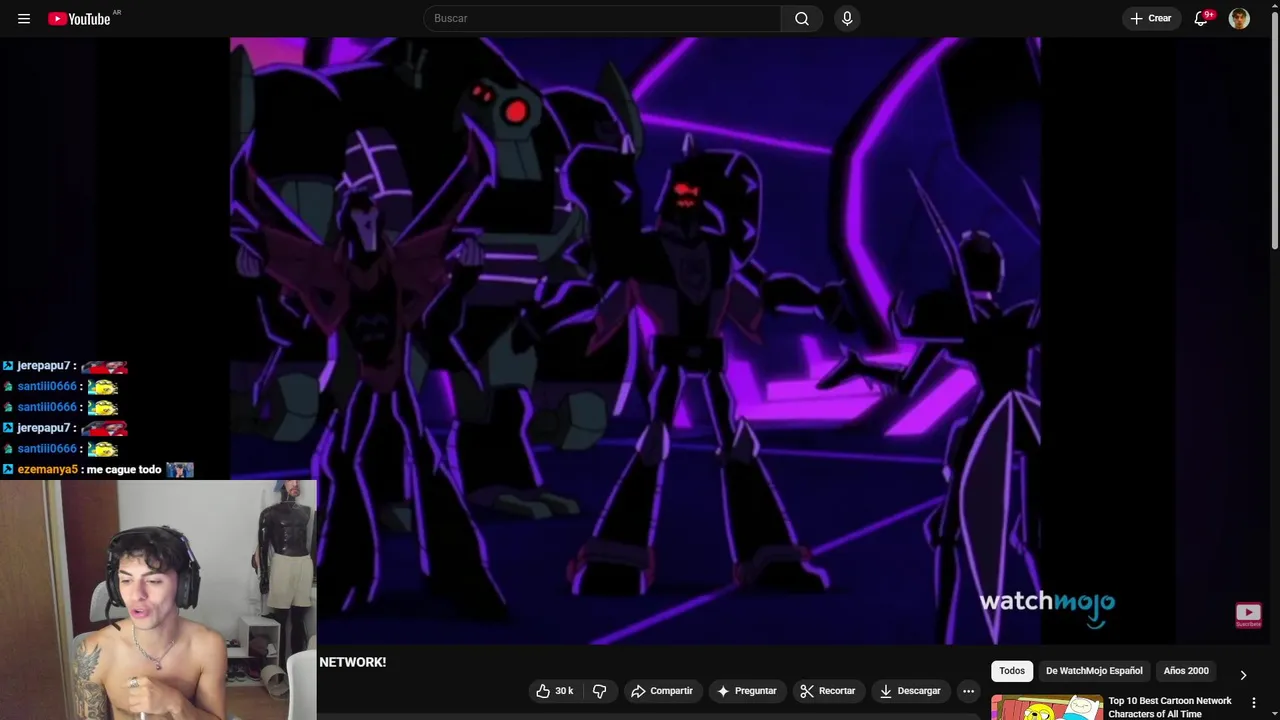Start voice search with microphone icon

click(x=847, y=18)
